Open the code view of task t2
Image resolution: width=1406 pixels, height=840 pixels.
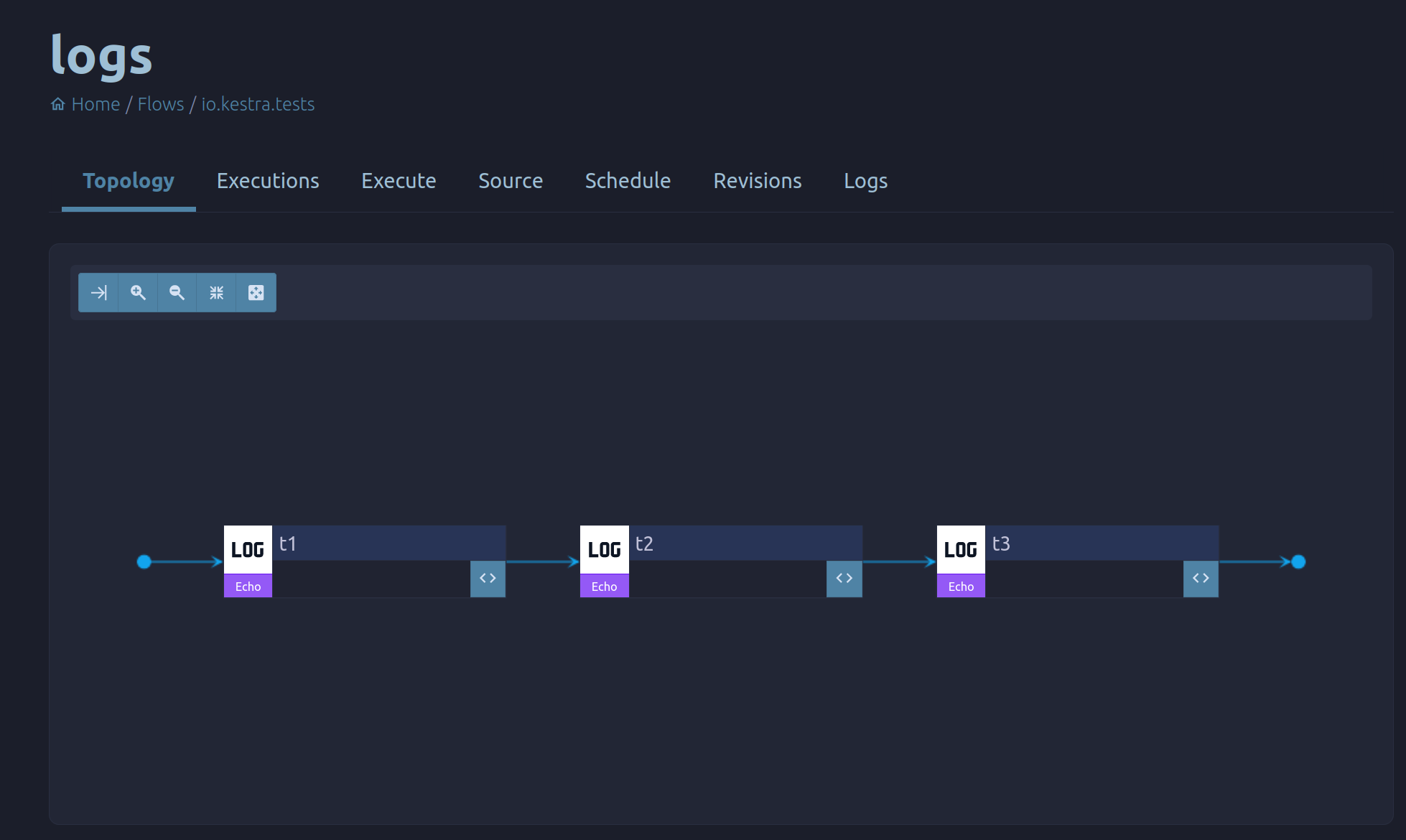844,579
